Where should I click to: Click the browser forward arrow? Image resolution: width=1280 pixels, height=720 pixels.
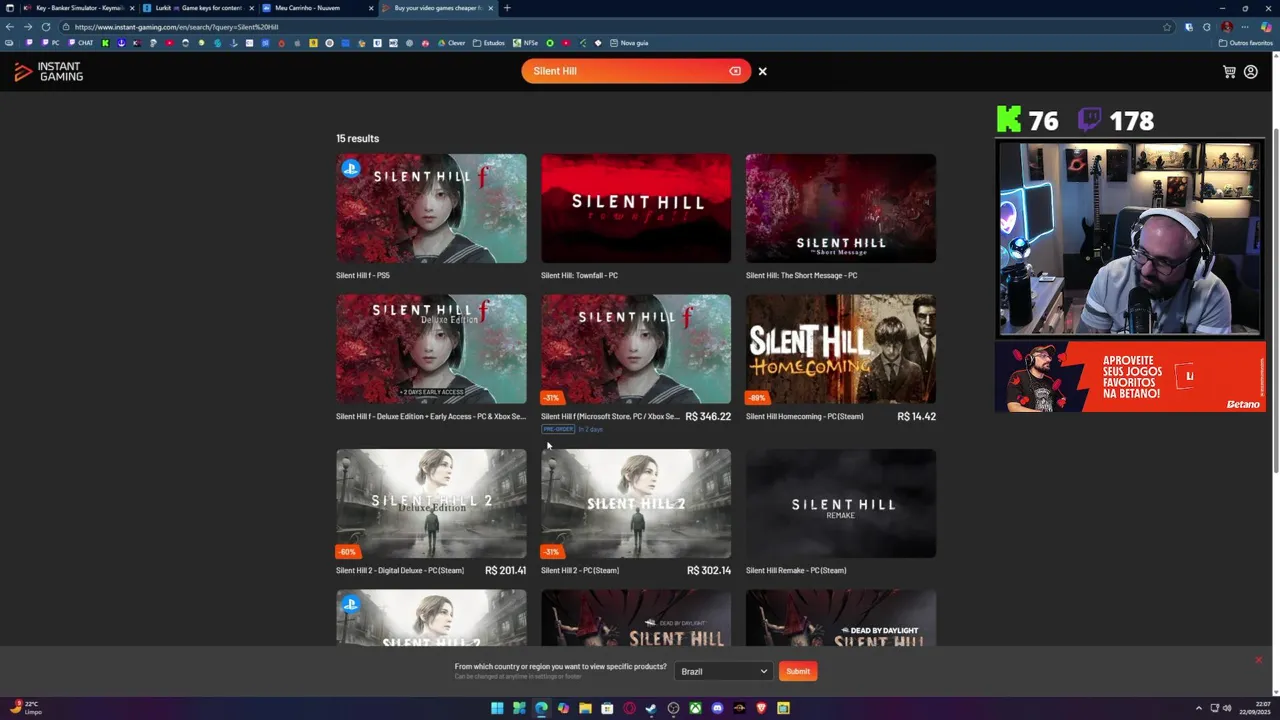click(x=27, y=27)
